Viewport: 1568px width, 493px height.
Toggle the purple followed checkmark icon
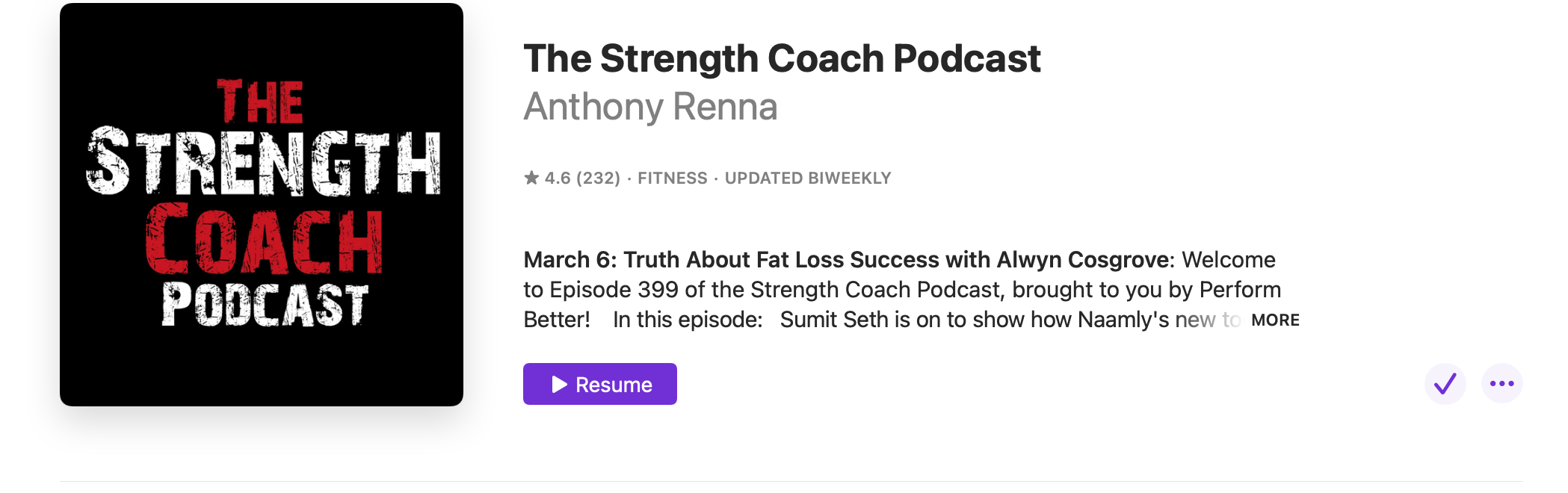coord(1445,384)
